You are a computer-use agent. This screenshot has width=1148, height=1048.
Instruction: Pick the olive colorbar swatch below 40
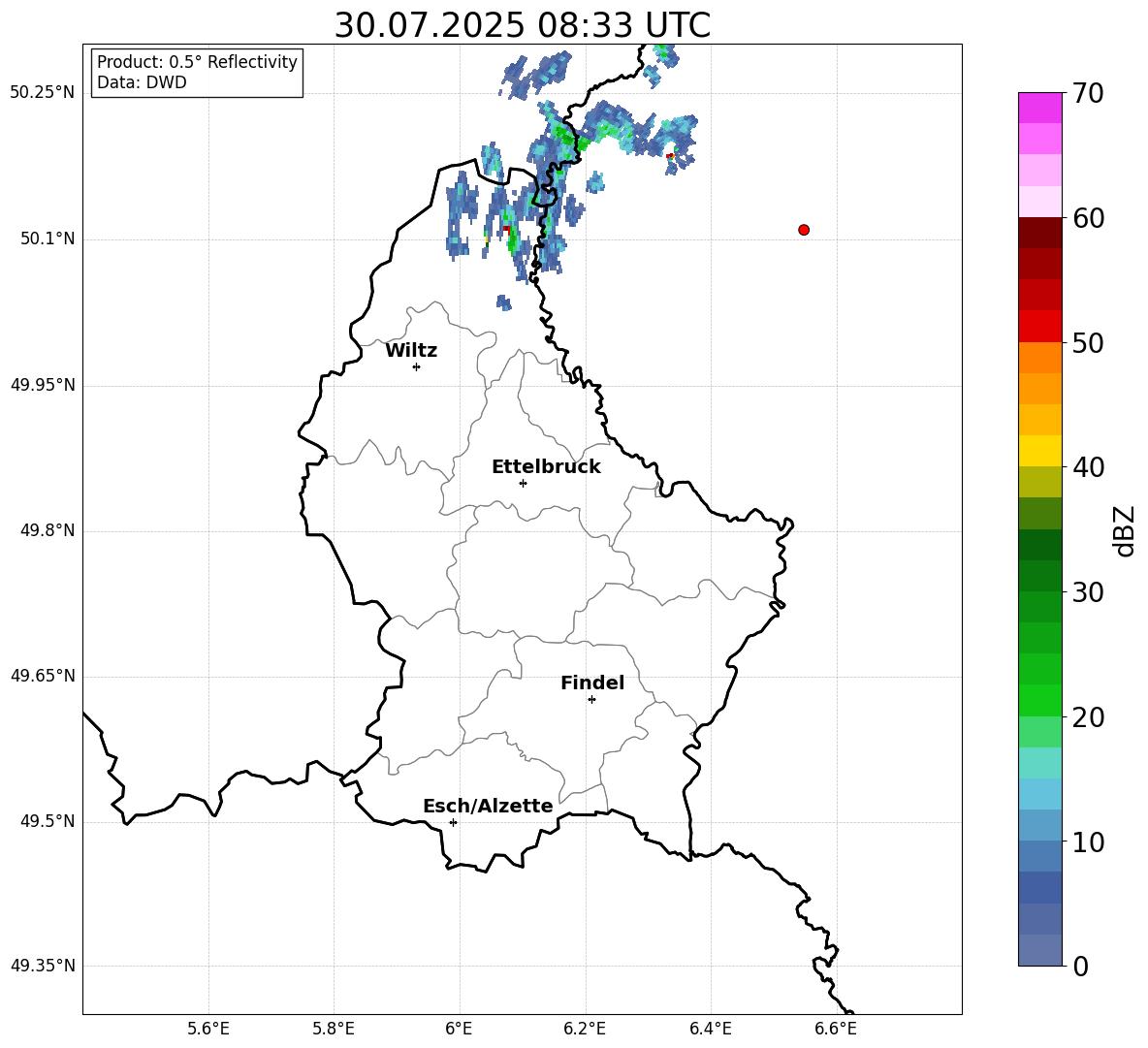1039,482
